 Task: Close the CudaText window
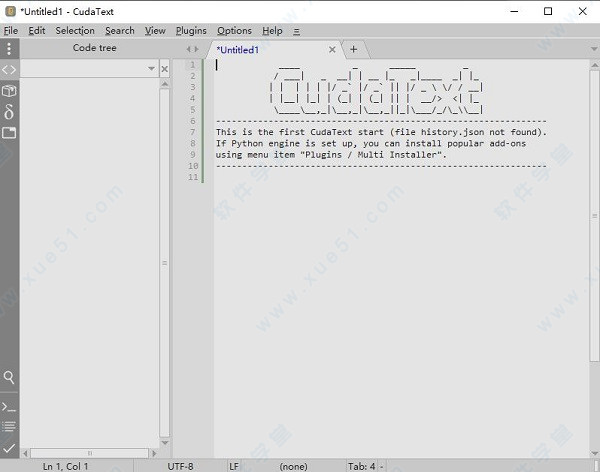pyautogui.click(x=582, y=11)
